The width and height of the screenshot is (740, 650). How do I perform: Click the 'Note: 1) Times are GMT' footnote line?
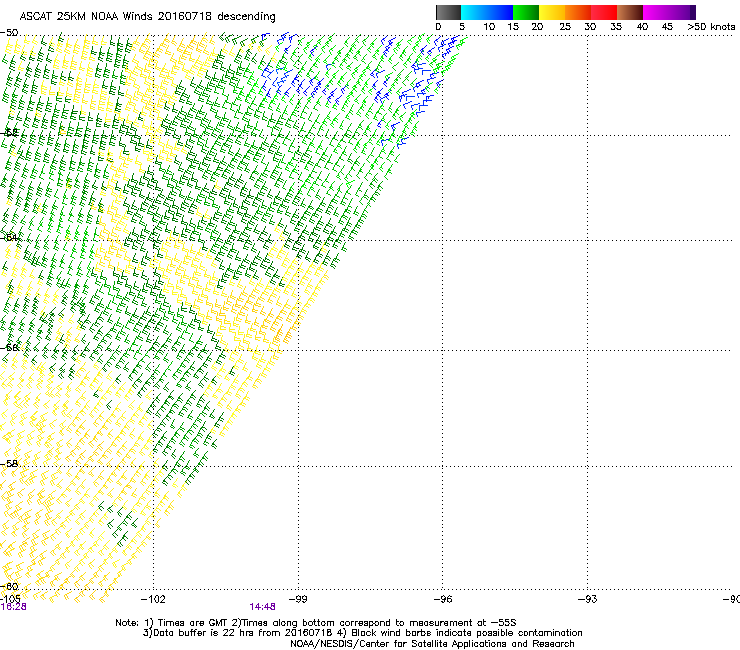point(316,623)
